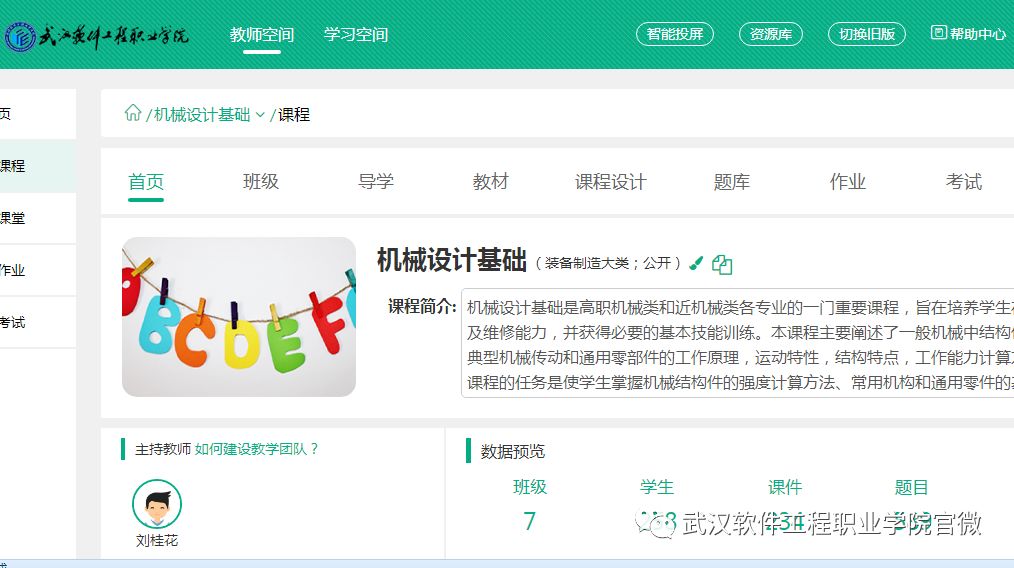Click the 智能投屏 button
The width and height of the screenshot is (1014, 568).
tap(675, 34)
